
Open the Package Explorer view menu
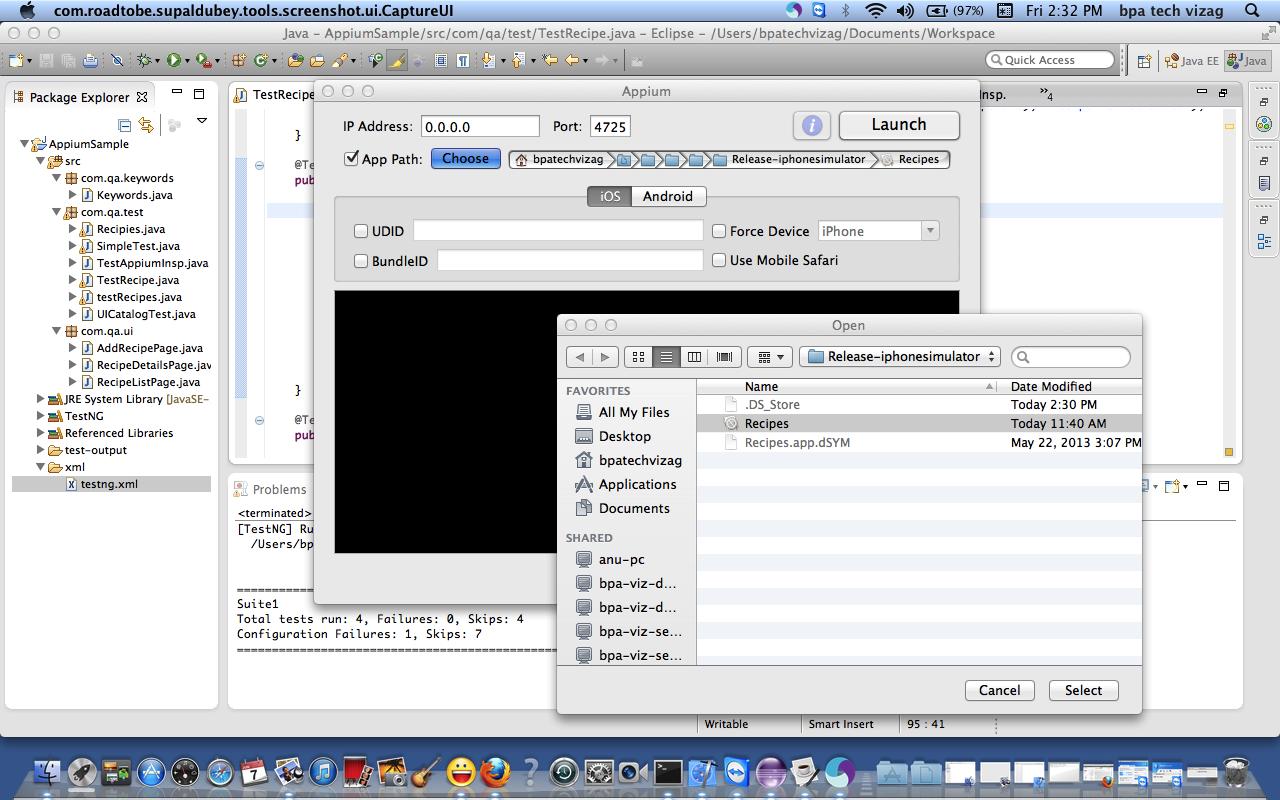[x=202, y=121]
